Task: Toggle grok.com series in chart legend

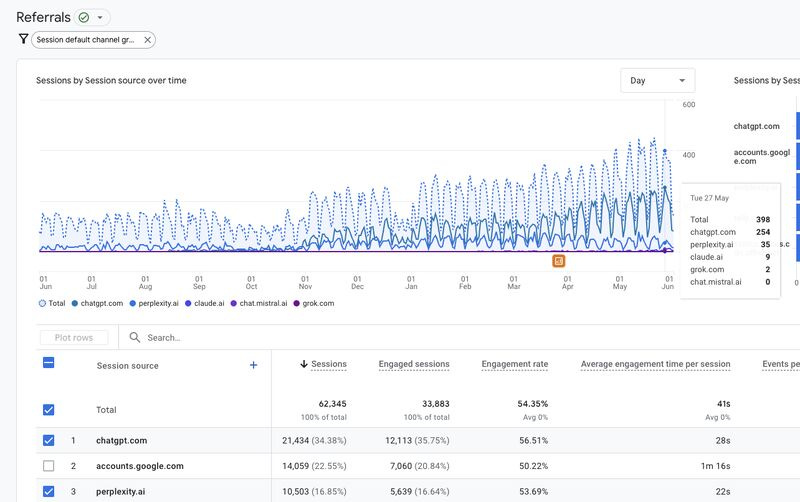Action: [x=314, y=303]
